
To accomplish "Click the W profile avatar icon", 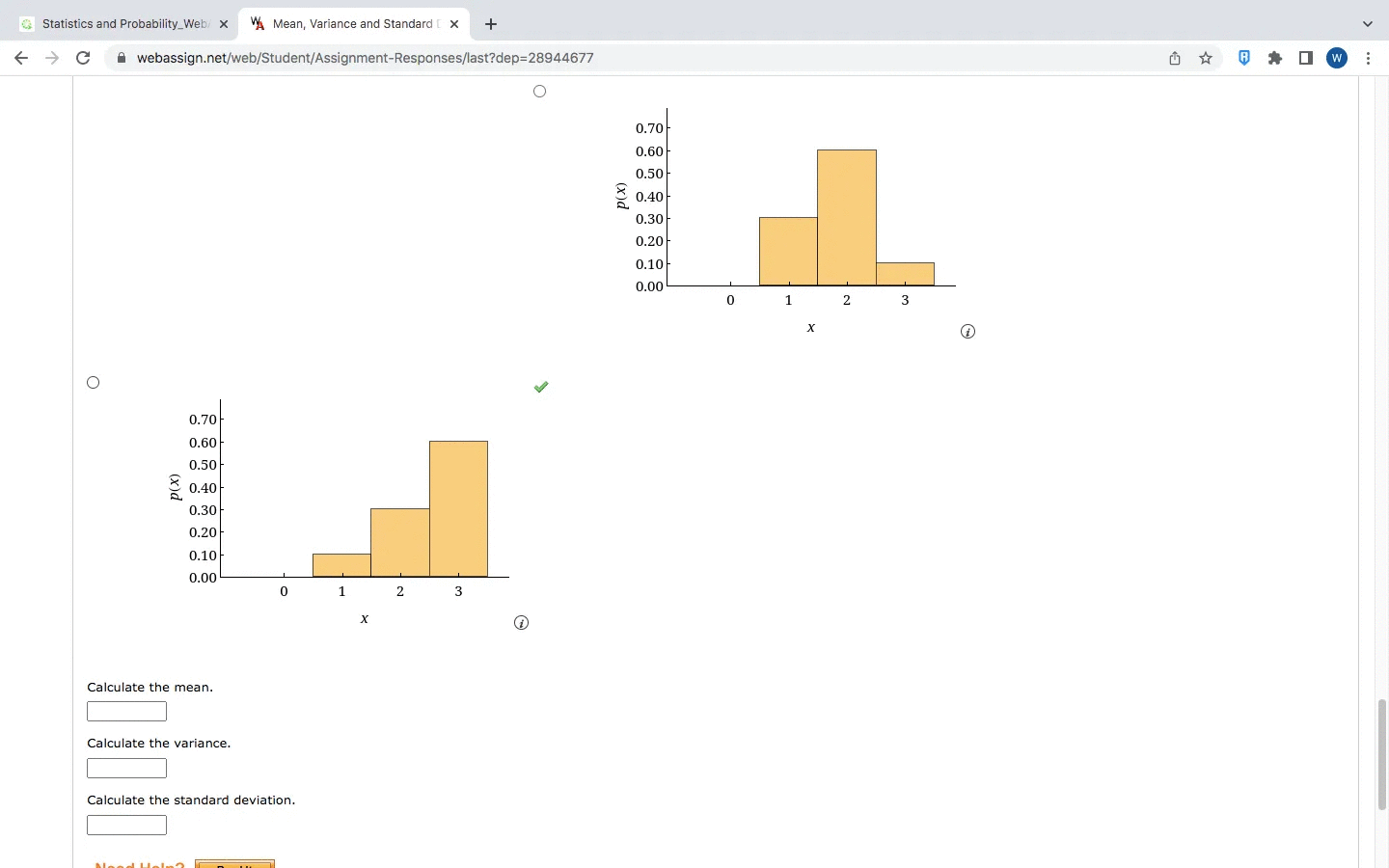I will (1337, 58).
